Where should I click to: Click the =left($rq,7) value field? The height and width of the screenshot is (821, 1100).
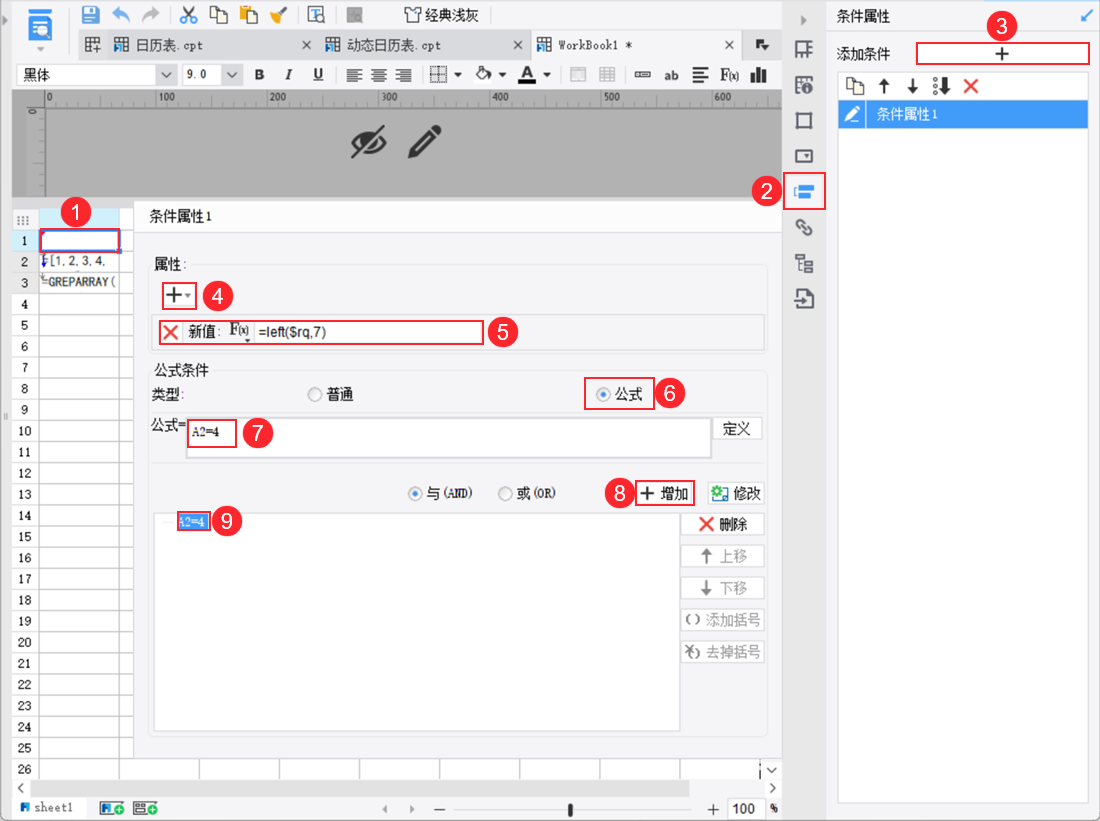pos(369,332)
